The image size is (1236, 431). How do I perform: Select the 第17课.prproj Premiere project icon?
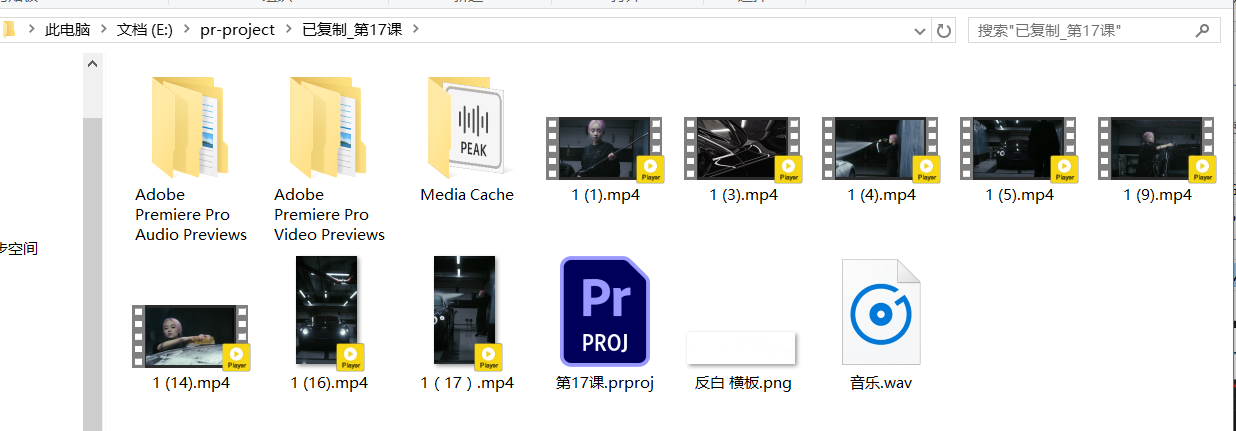point(605,311)
